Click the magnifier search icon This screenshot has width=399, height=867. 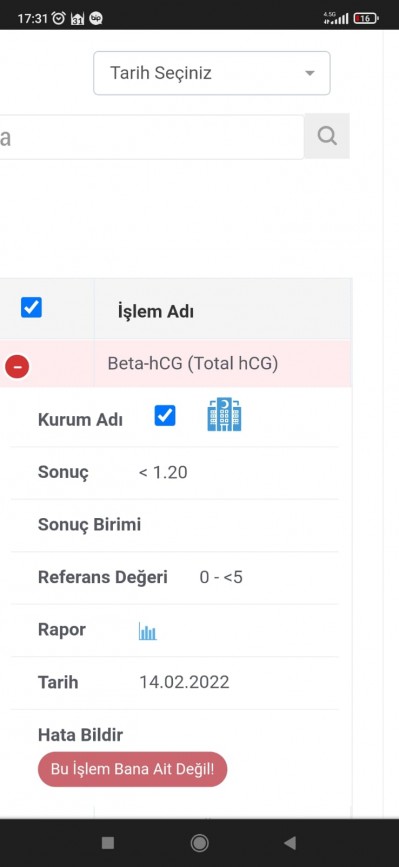327,136
